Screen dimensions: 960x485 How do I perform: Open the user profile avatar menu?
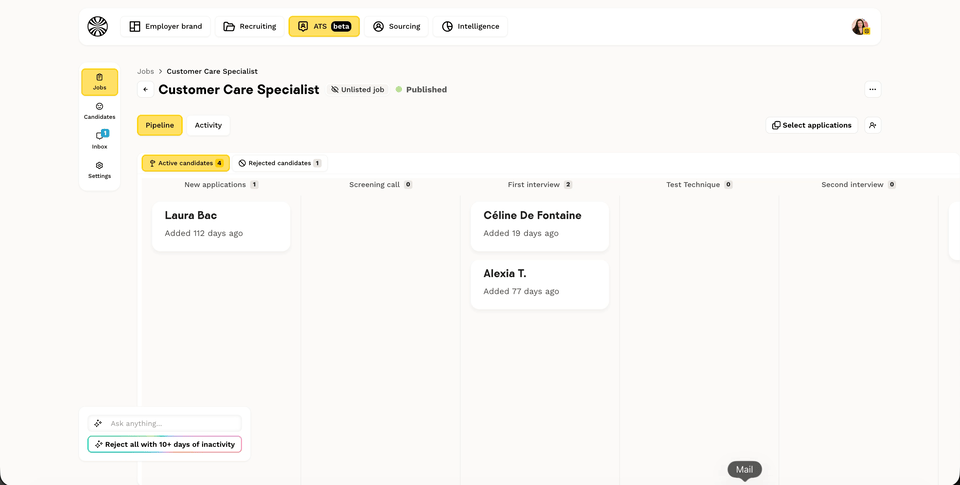860,26
